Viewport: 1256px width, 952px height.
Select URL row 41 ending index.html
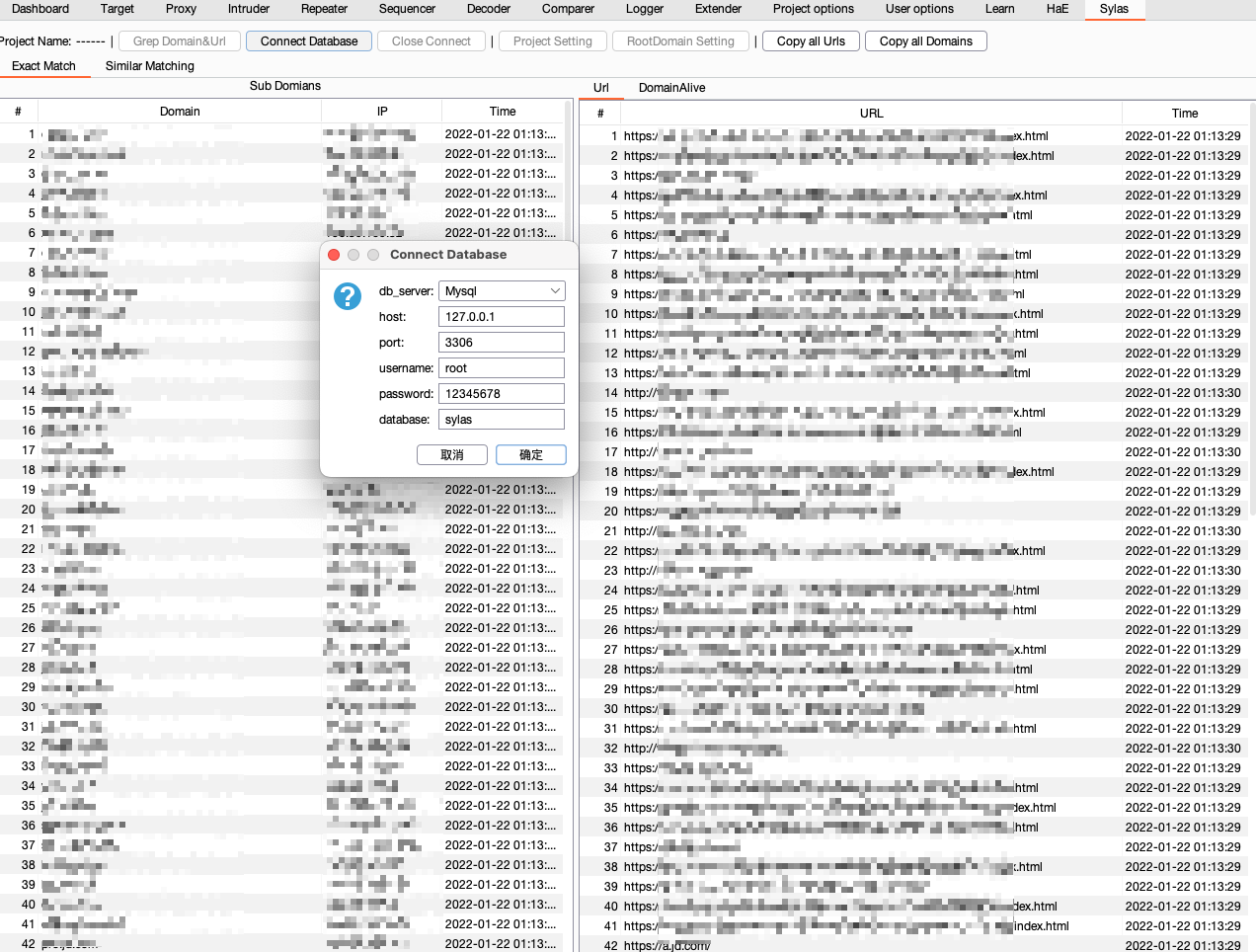[913, 926]
